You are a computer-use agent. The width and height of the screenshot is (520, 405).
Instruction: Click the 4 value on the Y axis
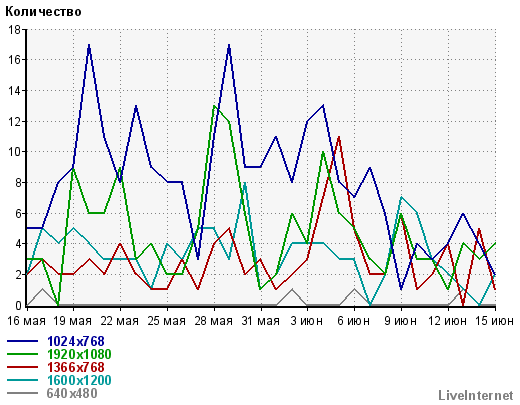coord(18,244)
